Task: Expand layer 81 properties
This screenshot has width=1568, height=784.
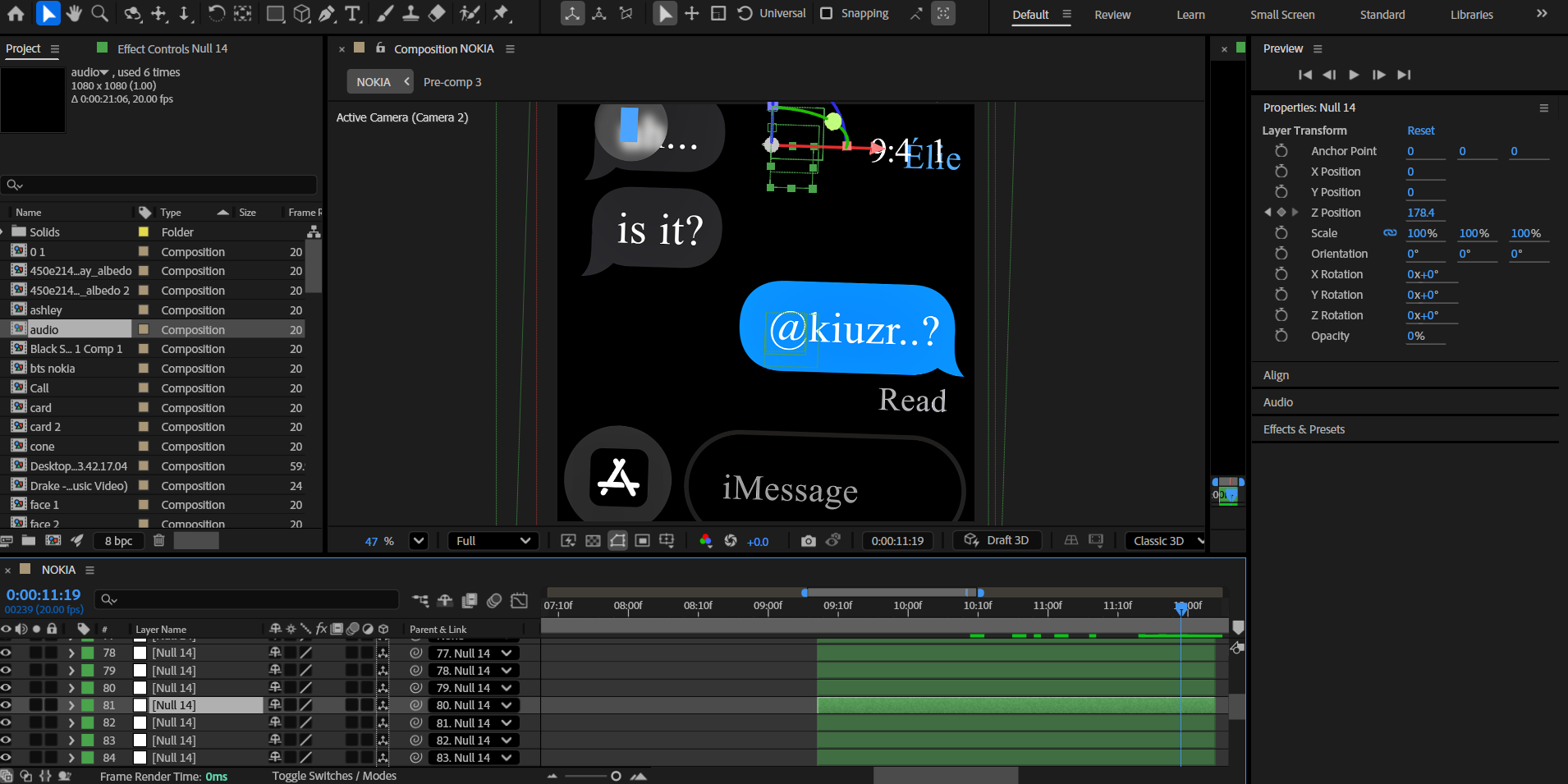Action: point(71,705)
